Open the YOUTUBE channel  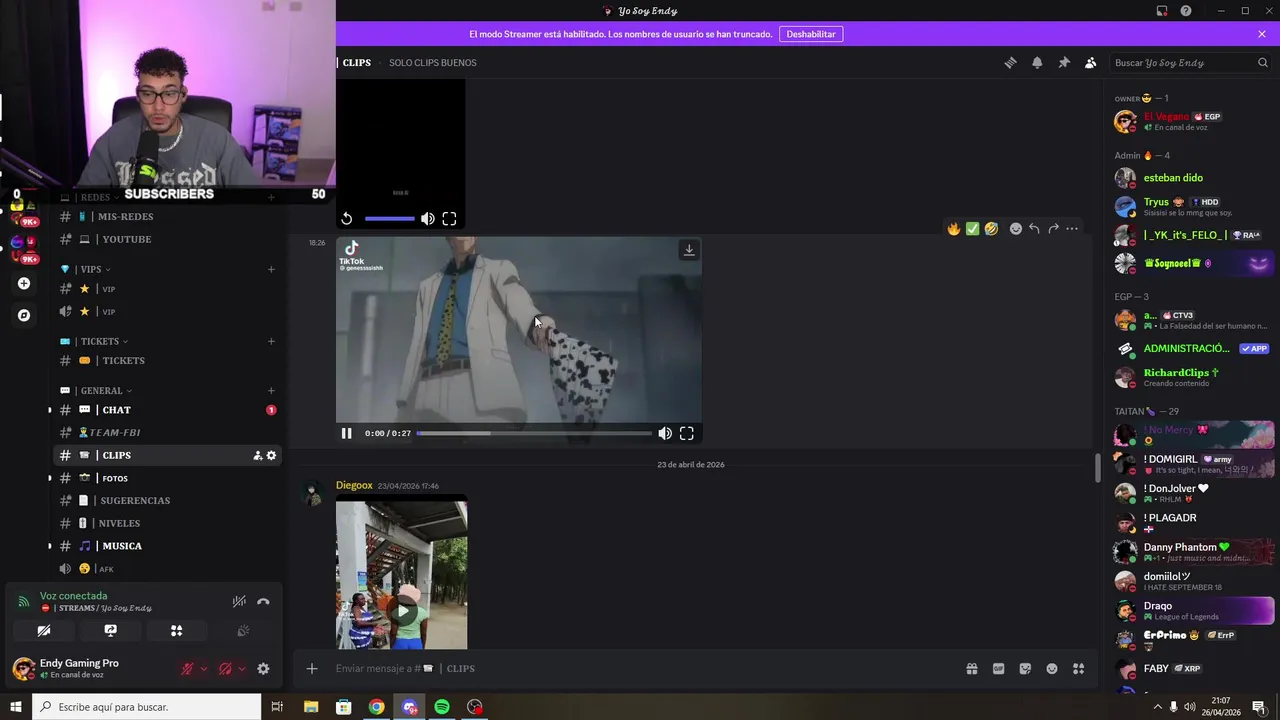coord(166,239)
